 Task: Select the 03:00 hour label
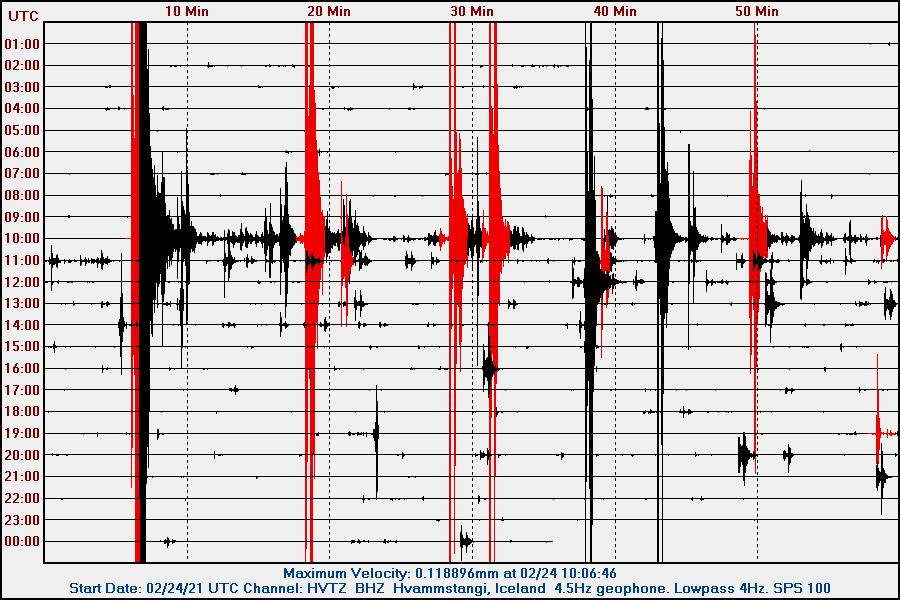pyautogui.click(x=22, y=87)
